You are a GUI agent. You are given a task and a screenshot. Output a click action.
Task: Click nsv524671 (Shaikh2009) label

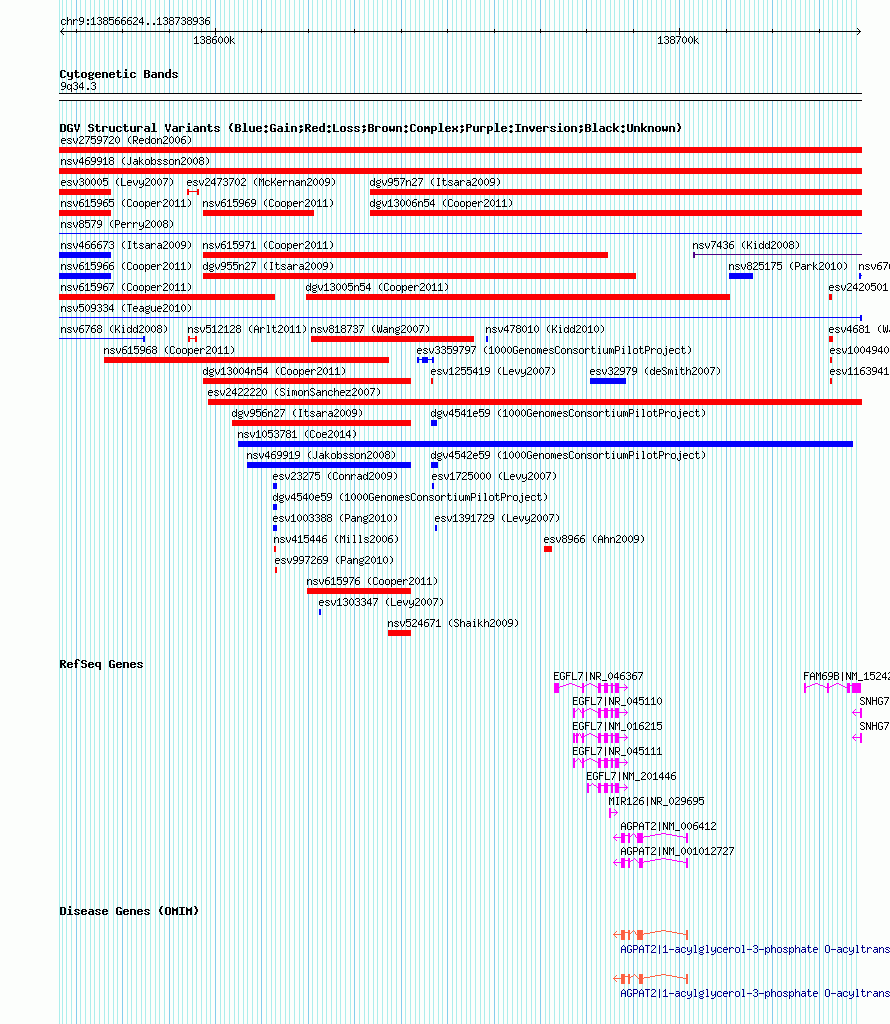pyautogui.click(x=453, y=623)
